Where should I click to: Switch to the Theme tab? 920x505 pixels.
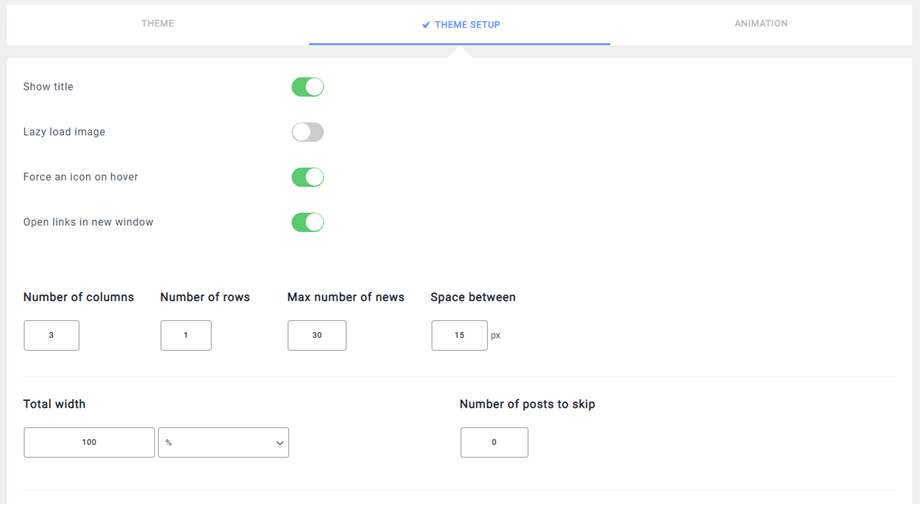158,24
